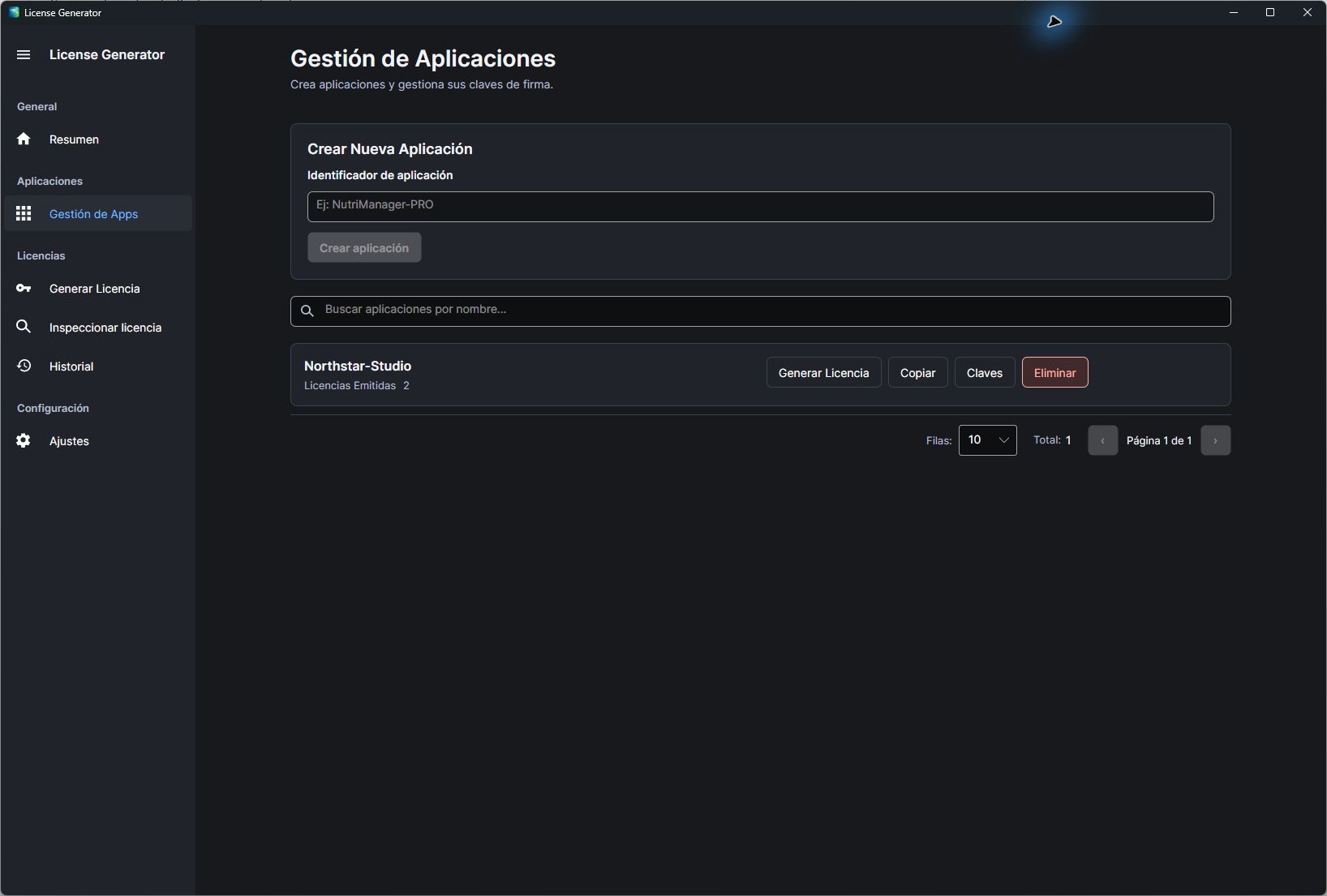Select Gestión de Apps in sidebar
The width and height of the screenshot is (1327, 896).
(x=98, y=213)
